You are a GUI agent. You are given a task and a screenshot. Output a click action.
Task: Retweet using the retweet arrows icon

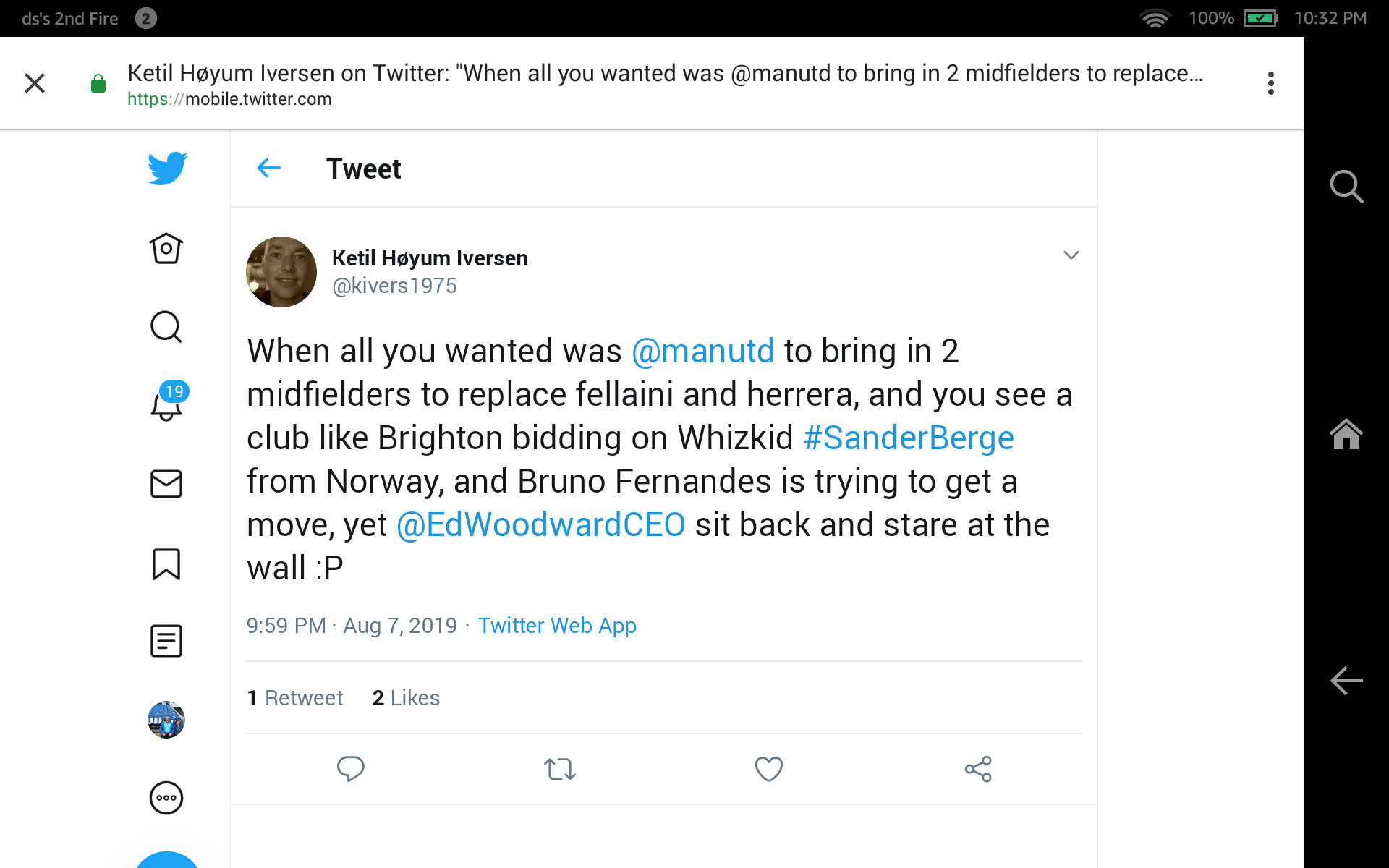(x=560, y=769)
